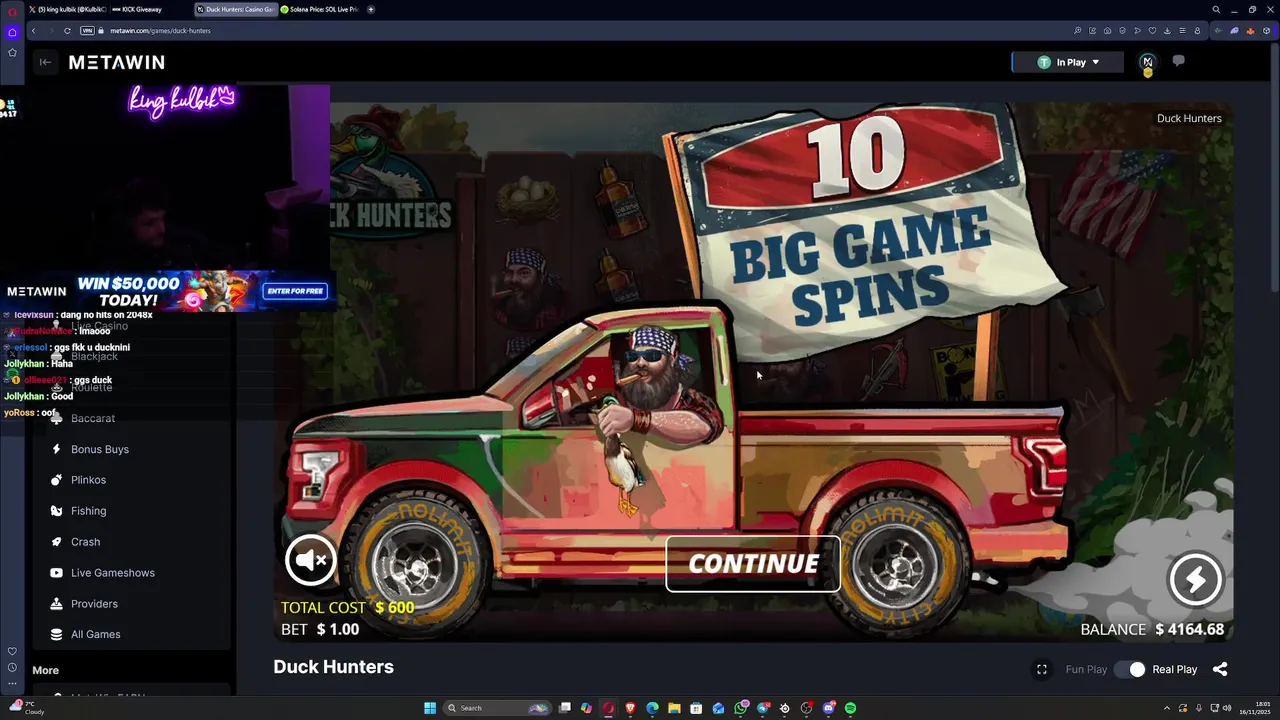Select the Duck Hunters Casino tab

point(235,9)
